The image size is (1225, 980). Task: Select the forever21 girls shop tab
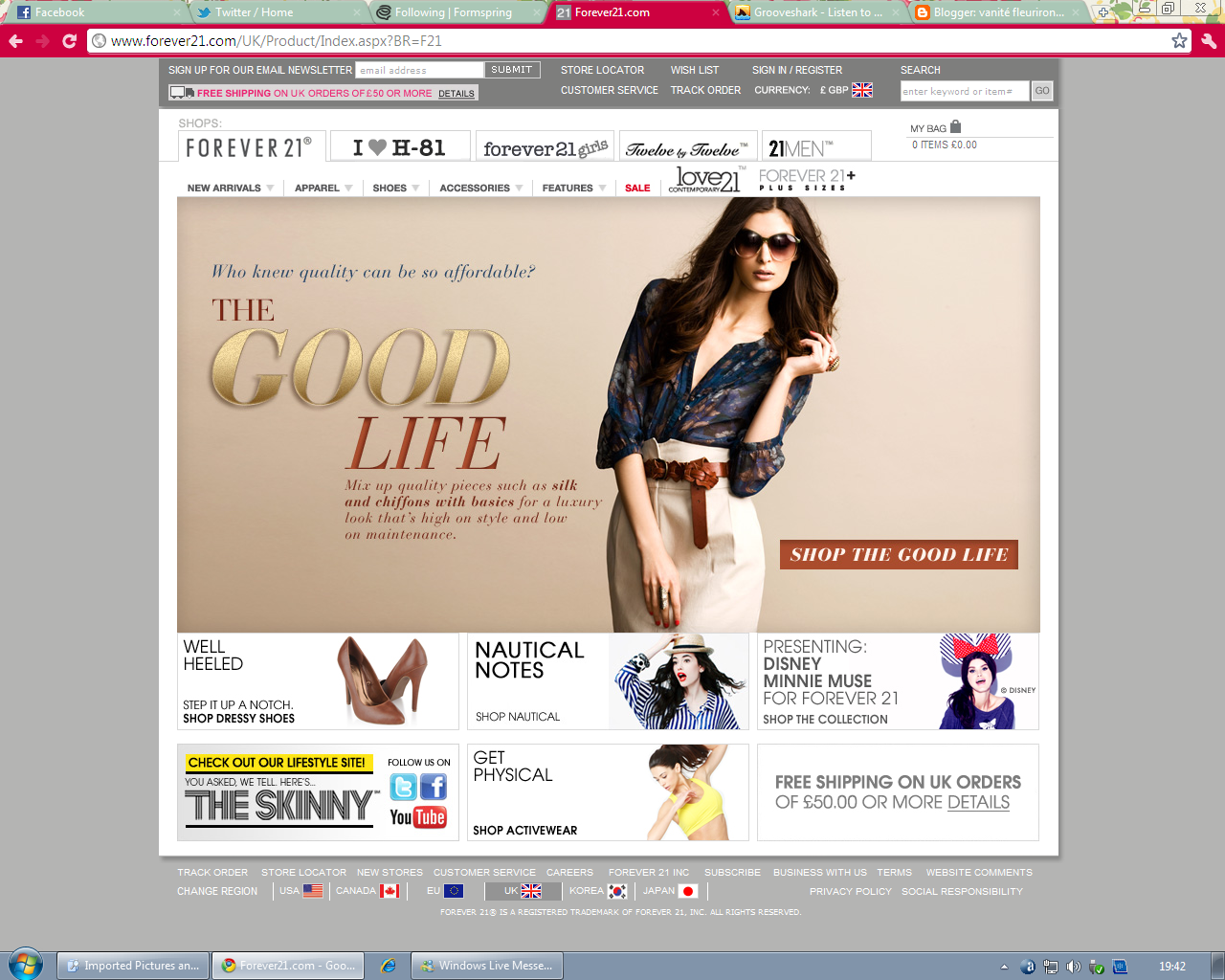[545, 146]
